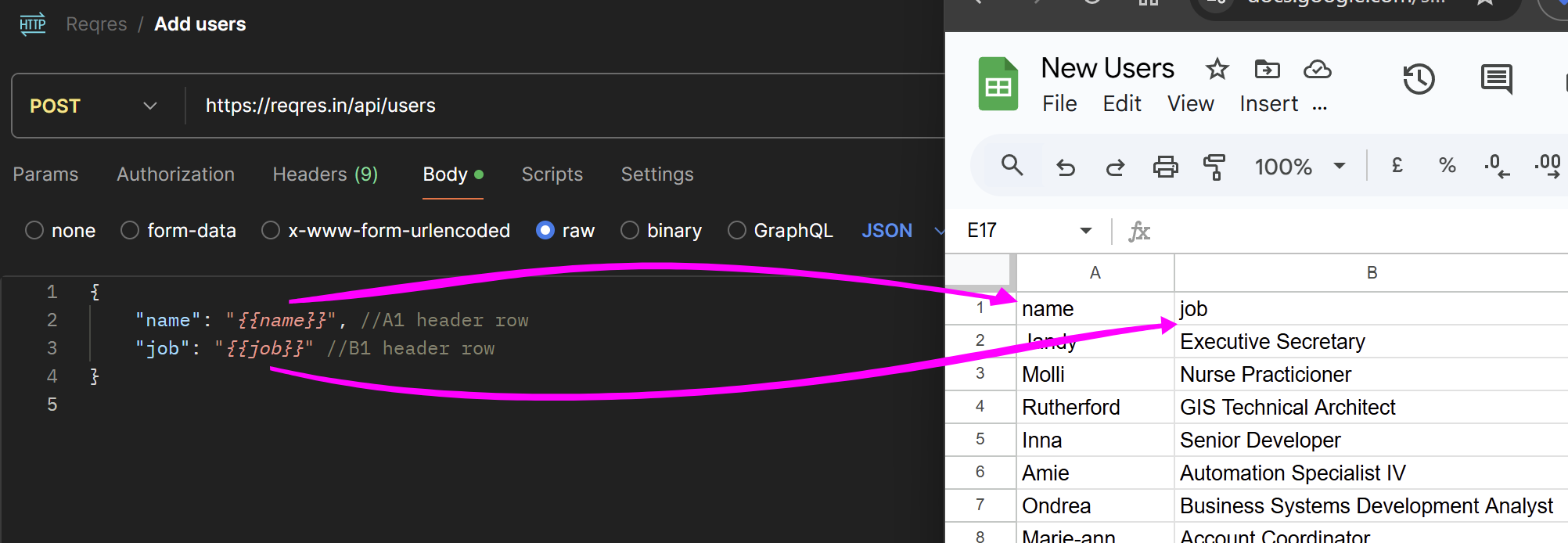Open the Settings tab
Screen dimensions: 1568x543
coord(657,174)
